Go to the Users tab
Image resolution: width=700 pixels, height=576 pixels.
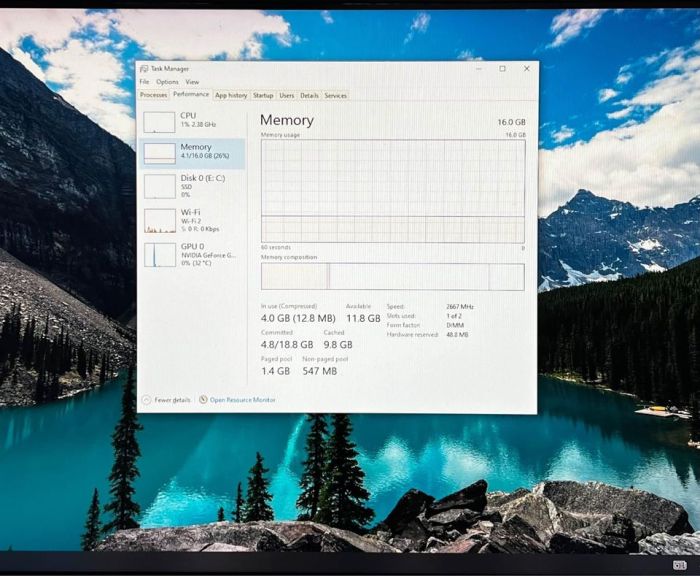pos(287,95)
